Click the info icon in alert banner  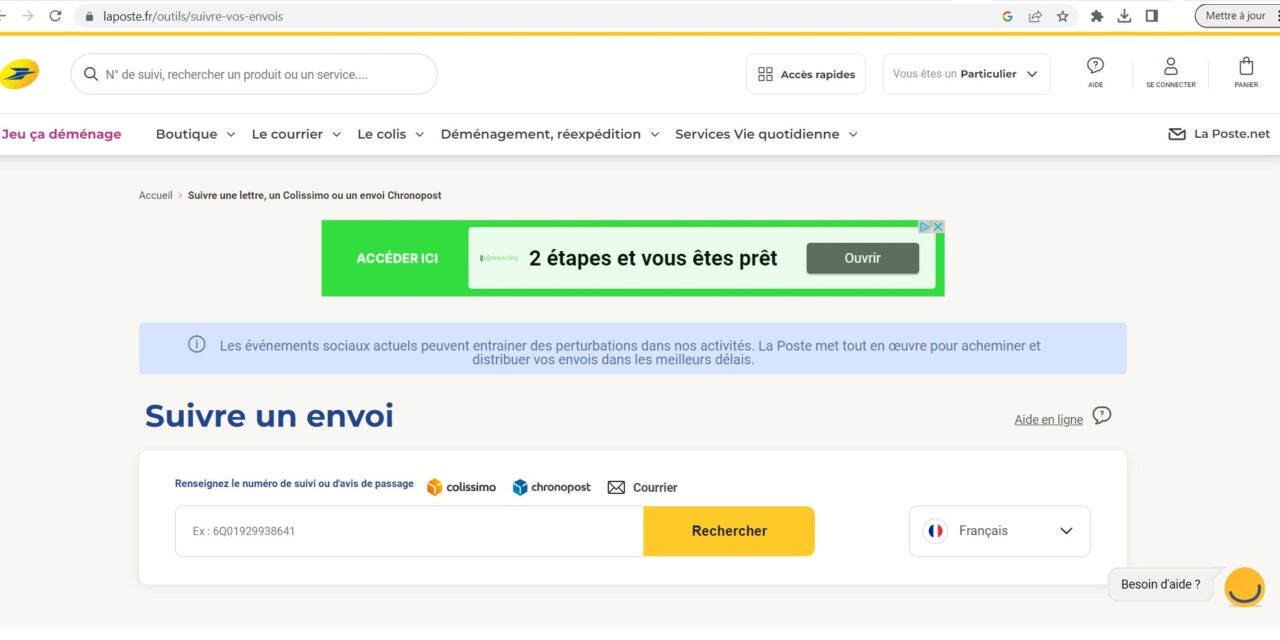(197, 345)
